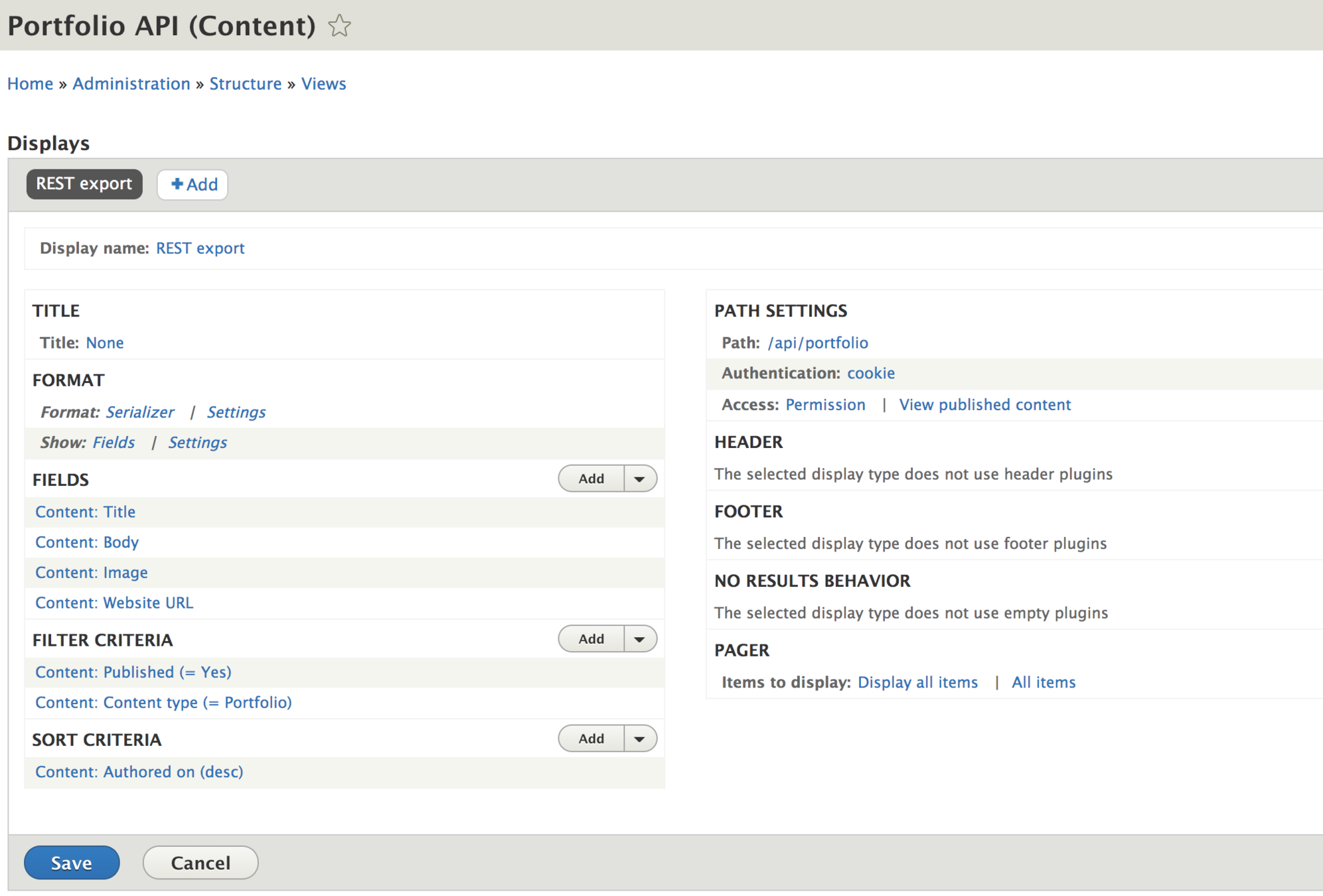This screenshot has width=1323, height=896.
Task: Expand the Fields Add dropdown arrow
Action: click(640, 479)
